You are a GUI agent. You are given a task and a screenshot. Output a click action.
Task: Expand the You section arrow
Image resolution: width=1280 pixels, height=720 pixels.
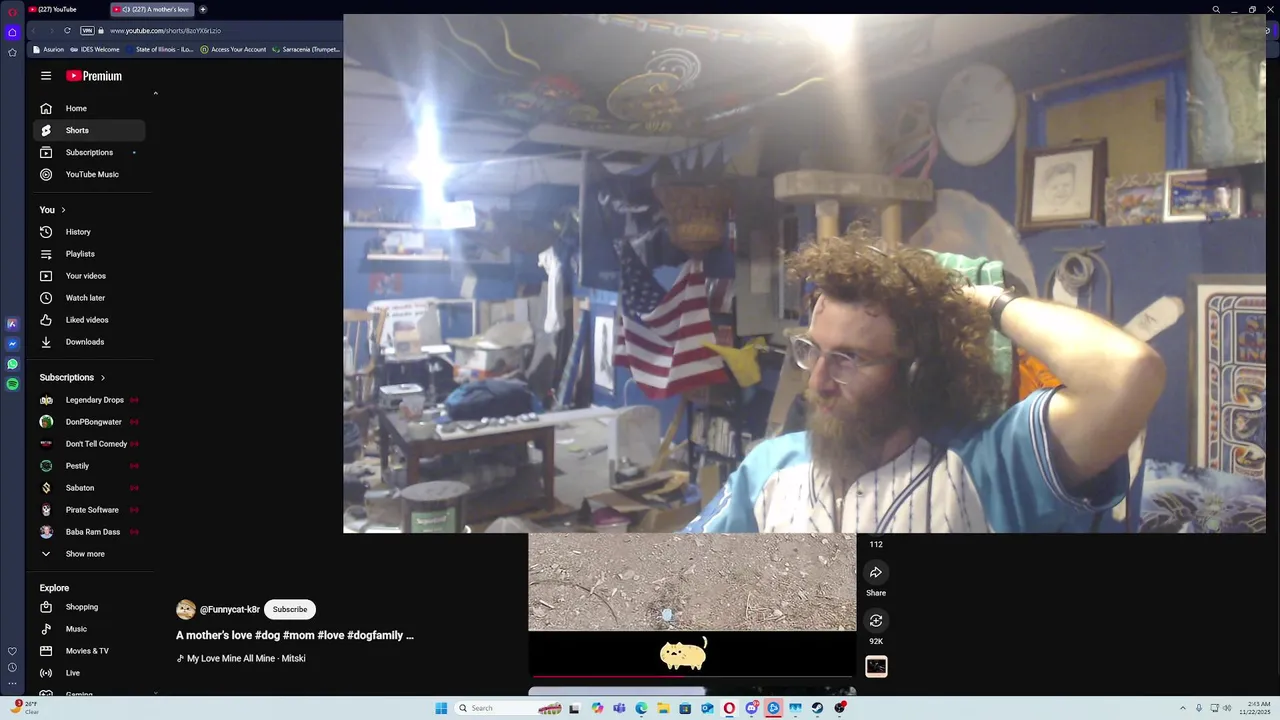[63, 210]
